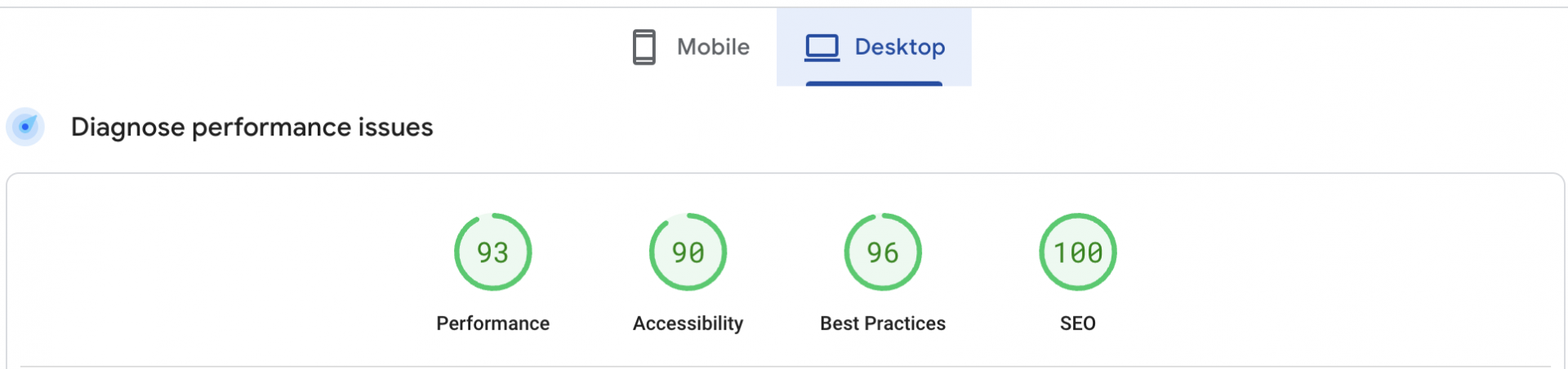Viewport: 1568px width, 369px height.
Task: Open the SEO gauge ring
Action: coord(1078,252)
